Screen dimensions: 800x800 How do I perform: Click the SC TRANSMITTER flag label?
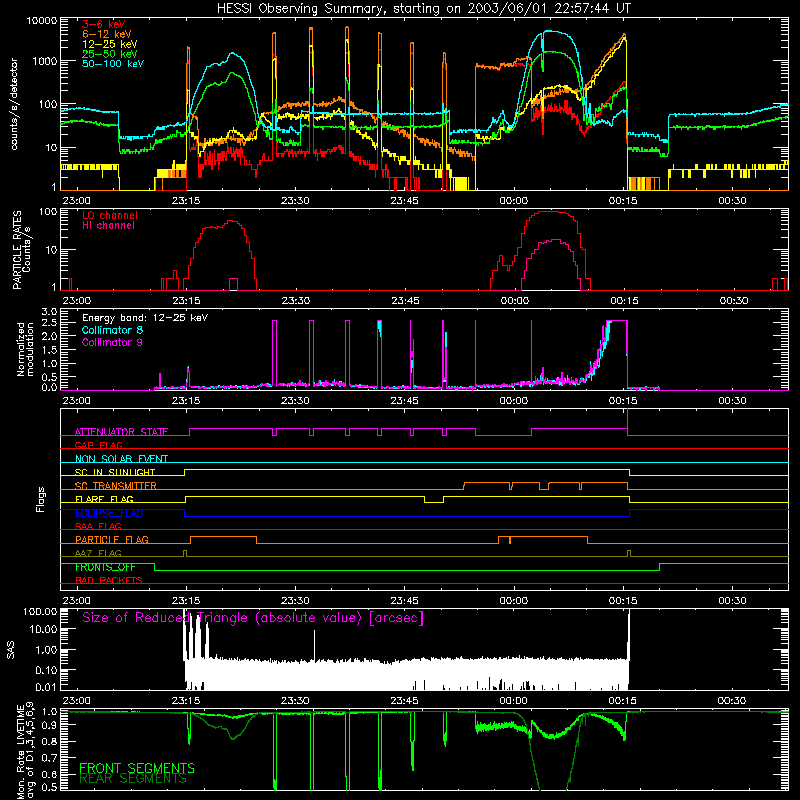(x=116, y=485)
